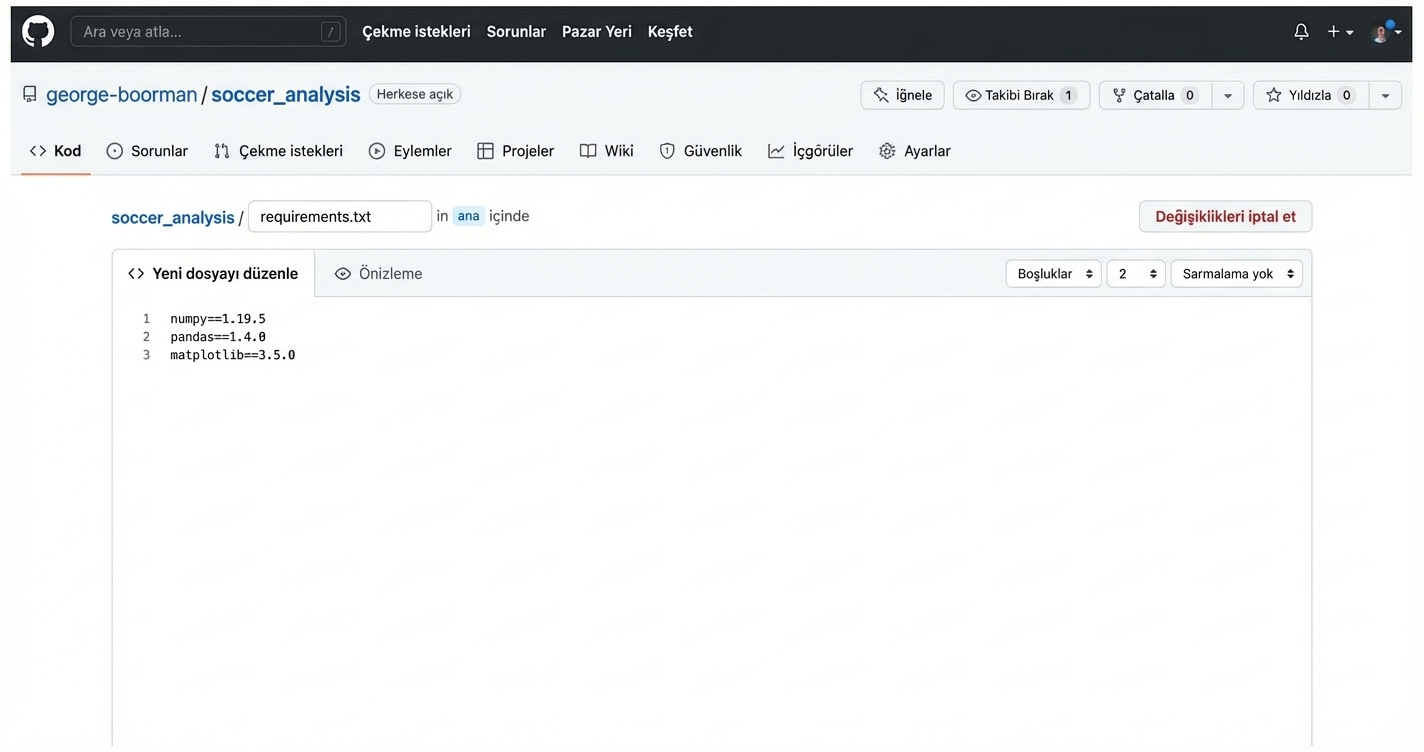Open the Ayarlar settings tab
1424x752 pixels.
pyautogui.click(x=914, y=151)
